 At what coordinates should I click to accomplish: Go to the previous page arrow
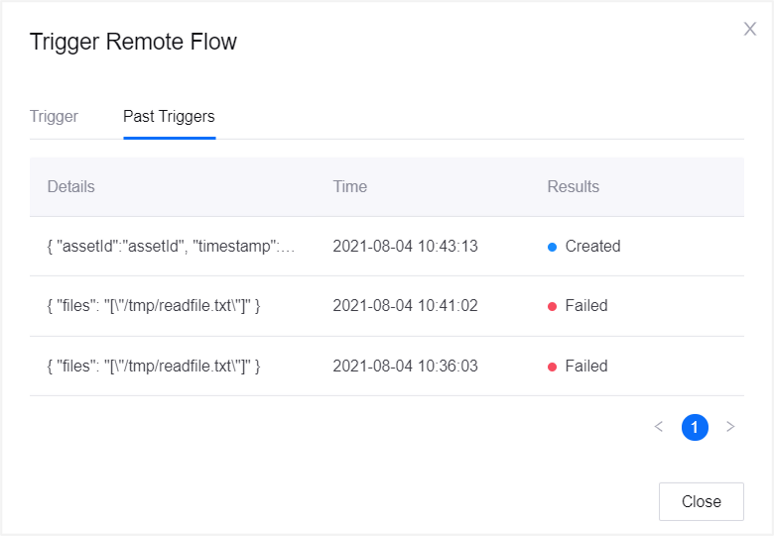click(658, 427)
